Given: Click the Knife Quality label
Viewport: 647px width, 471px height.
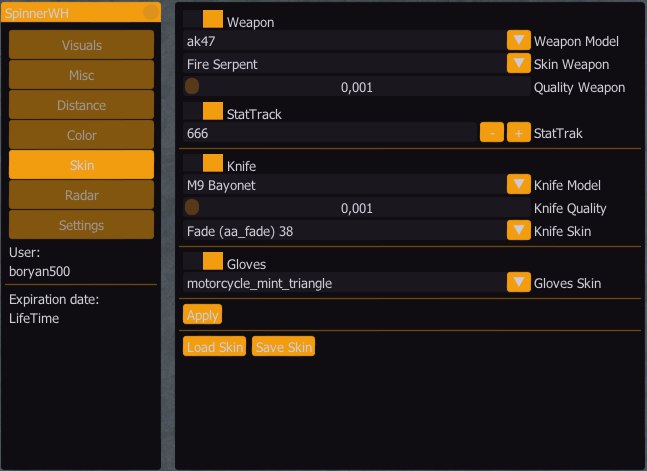Looking at the screenshot, I should point(570,208).
